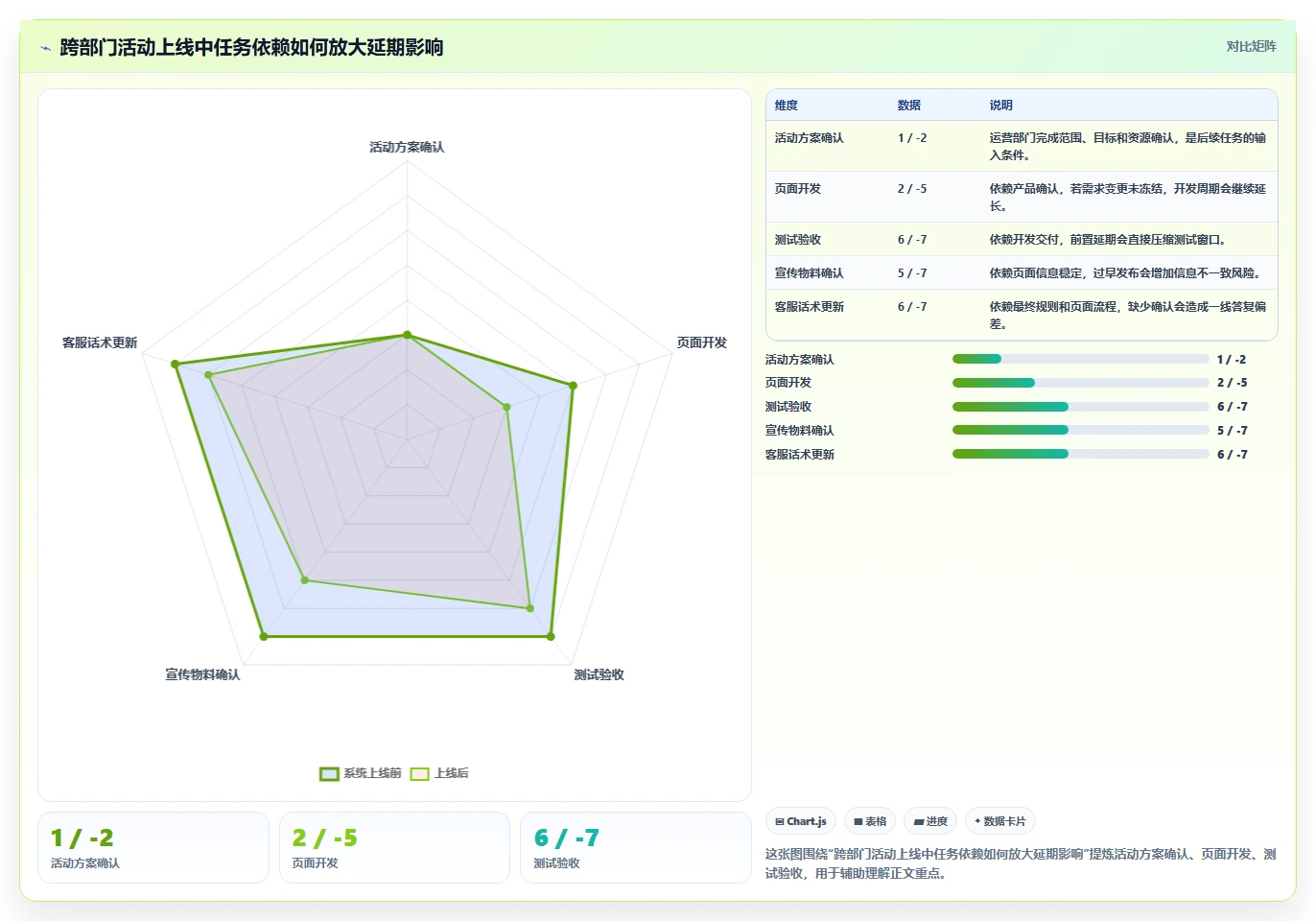Viewport: 1316px width, 921px height.
Task: Click the Chart.js chip
Action: click(801, 821)
